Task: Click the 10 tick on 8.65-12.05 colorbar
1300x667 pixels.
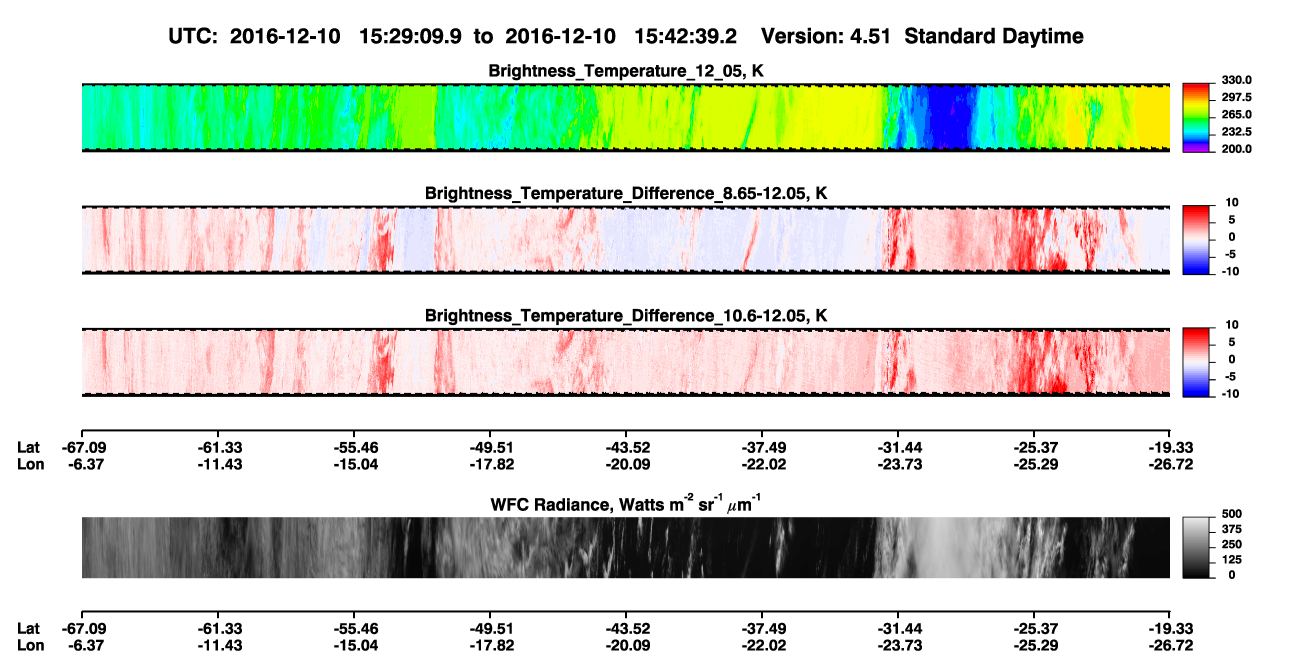Action: click(x=1233, y=202)
